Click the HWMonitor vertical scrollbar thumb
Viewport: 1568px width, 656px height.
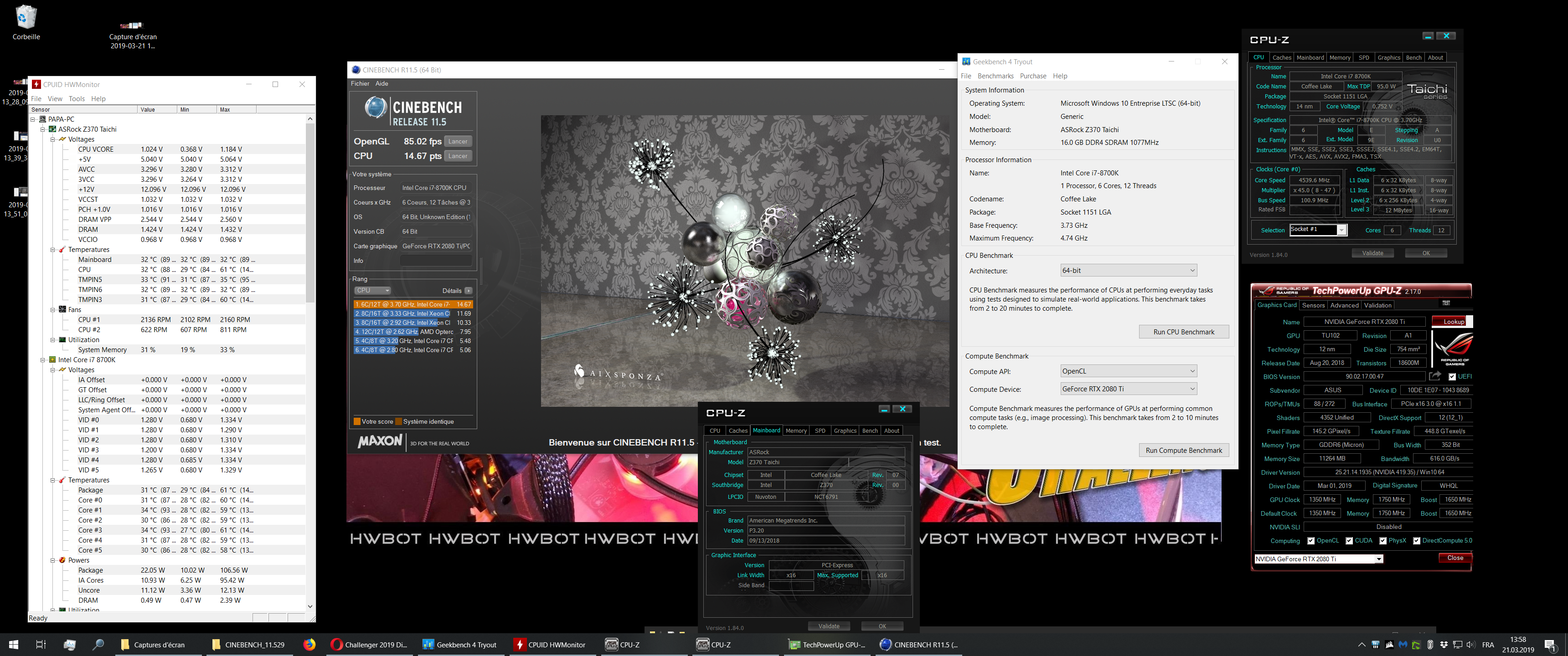coord(310,213)
